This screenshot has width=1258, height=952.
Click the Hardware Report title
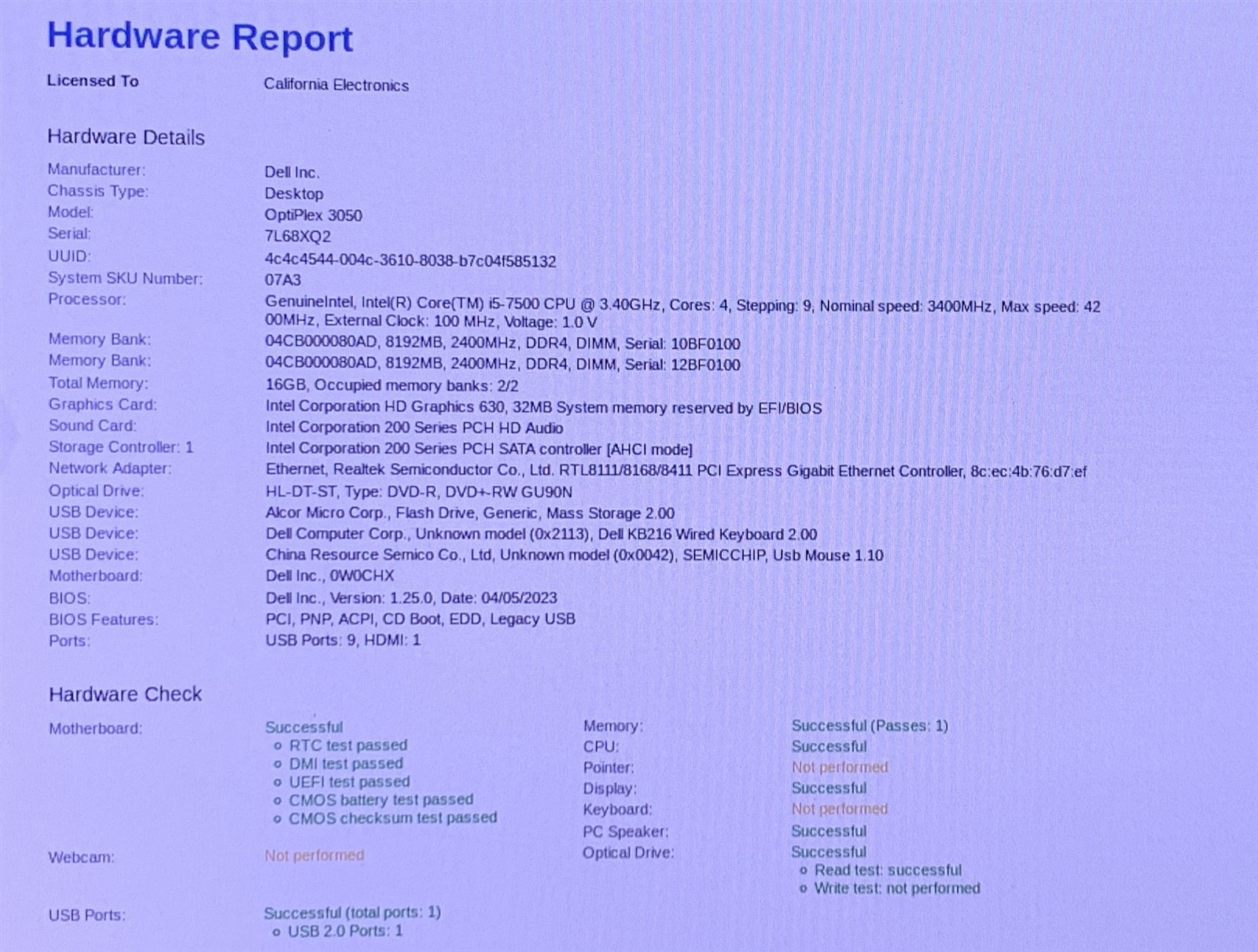click(200, 37)
